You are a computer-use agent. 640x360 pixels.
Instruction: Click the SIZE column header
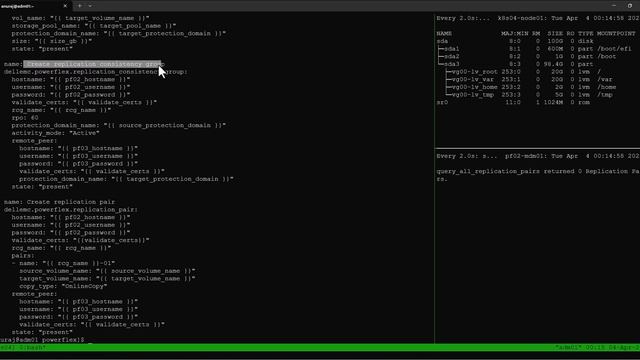tap(555, 33)
